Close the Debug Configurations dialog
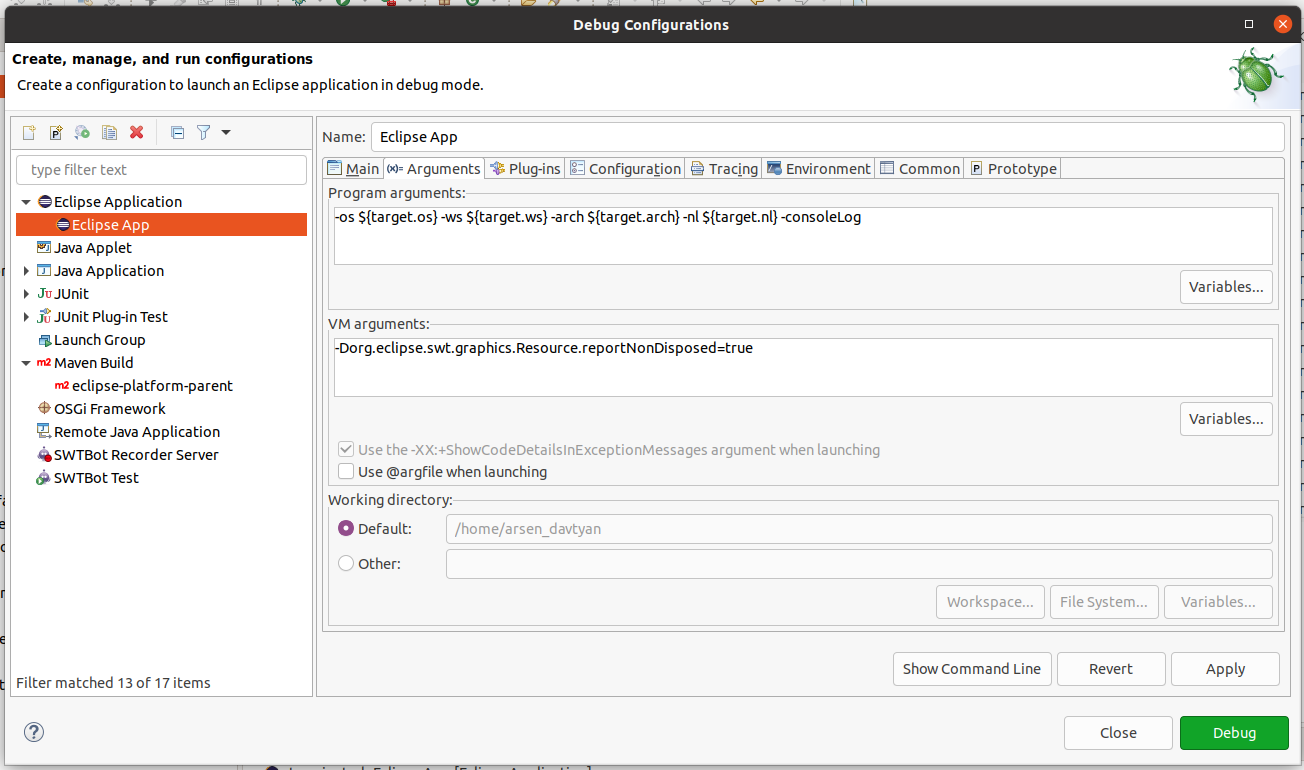The image size is (1304, 770). click(x=1118, y=733)
